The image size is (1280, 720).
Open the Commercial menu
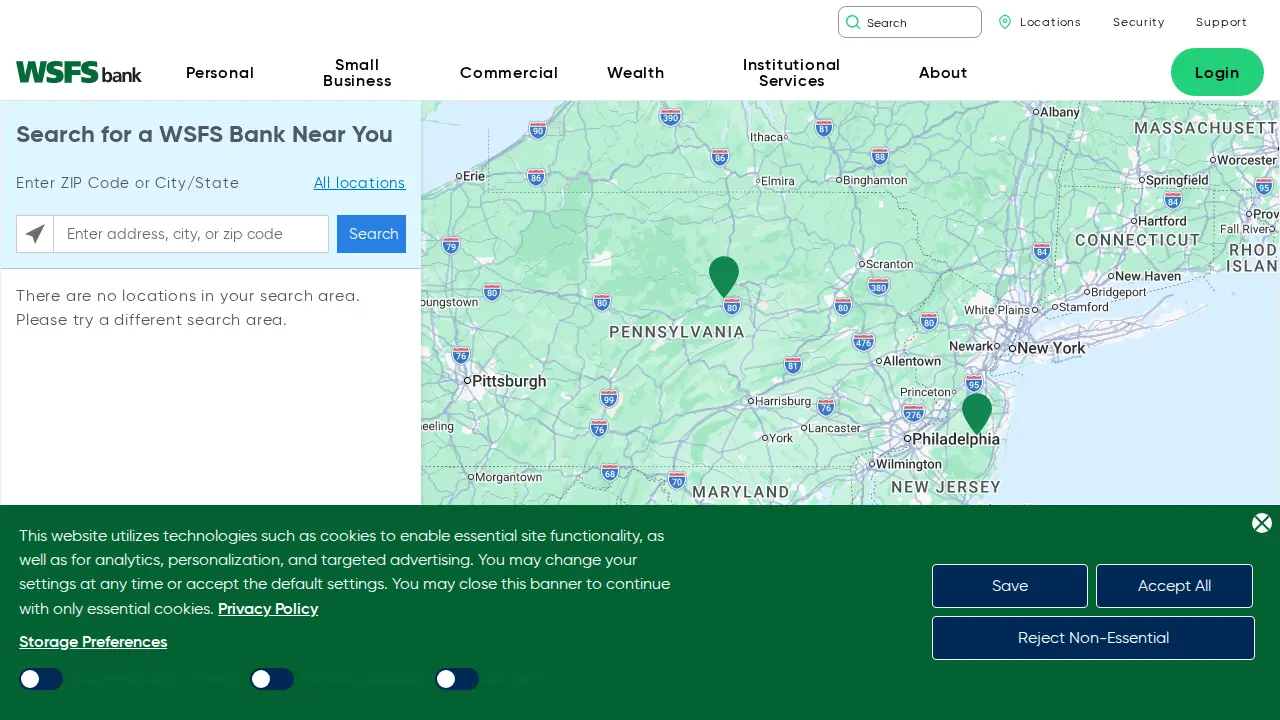pyautogui.click(x=509, y=73)
